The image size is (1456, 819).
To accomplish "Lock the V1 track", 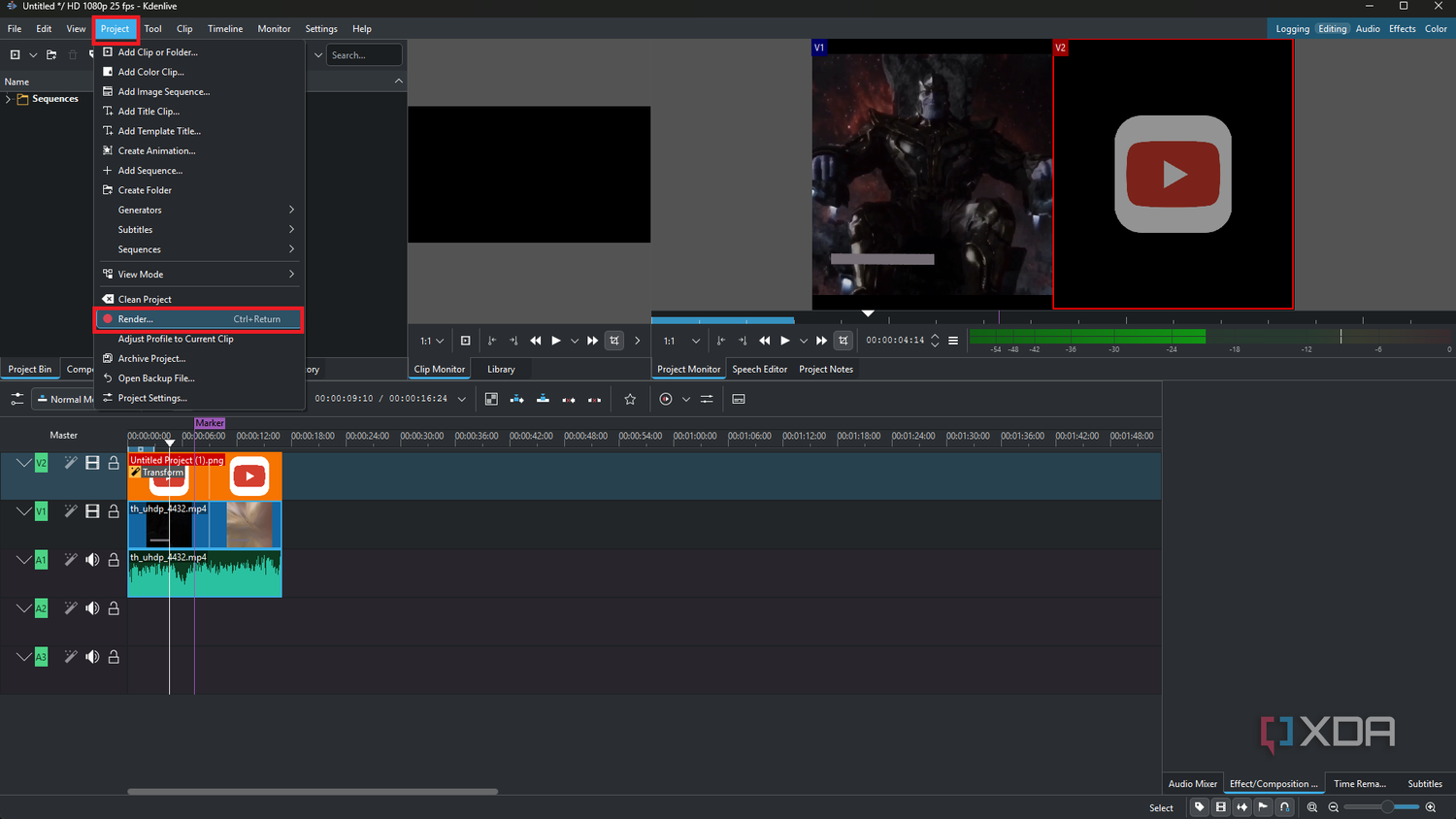I will coord(114,511).
